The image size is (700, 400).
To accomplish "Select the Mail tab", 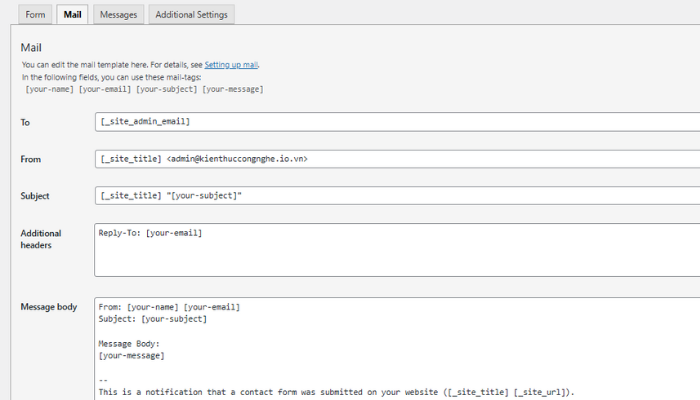I will click(x=72, y=15).
